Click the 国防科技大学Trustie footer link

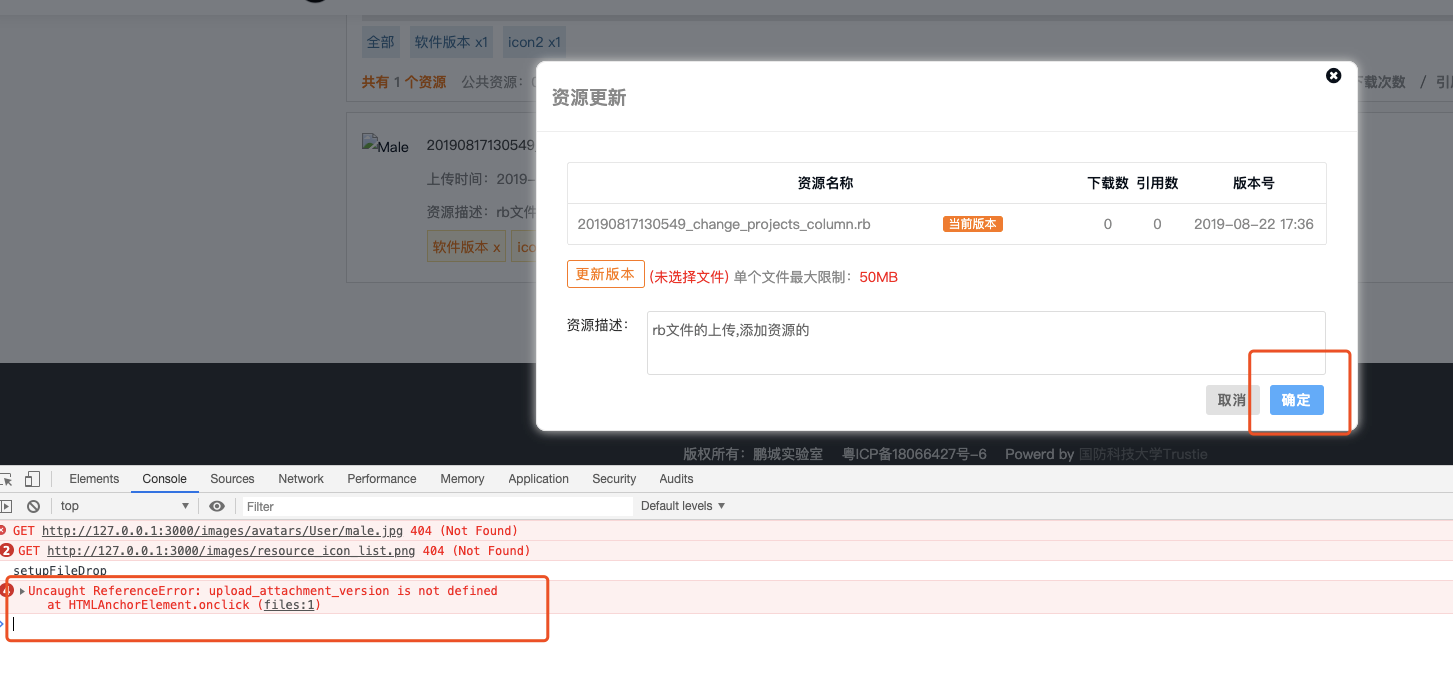point(1143,454)
